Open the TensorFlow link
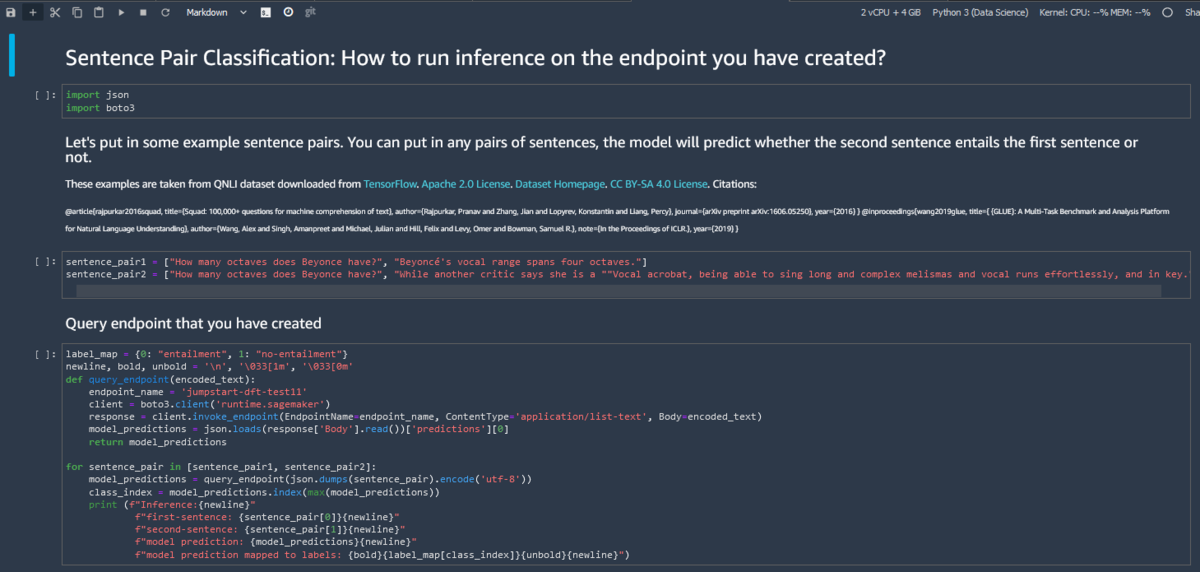This screenshot has width=1200, height=572. tap(389, 184)
